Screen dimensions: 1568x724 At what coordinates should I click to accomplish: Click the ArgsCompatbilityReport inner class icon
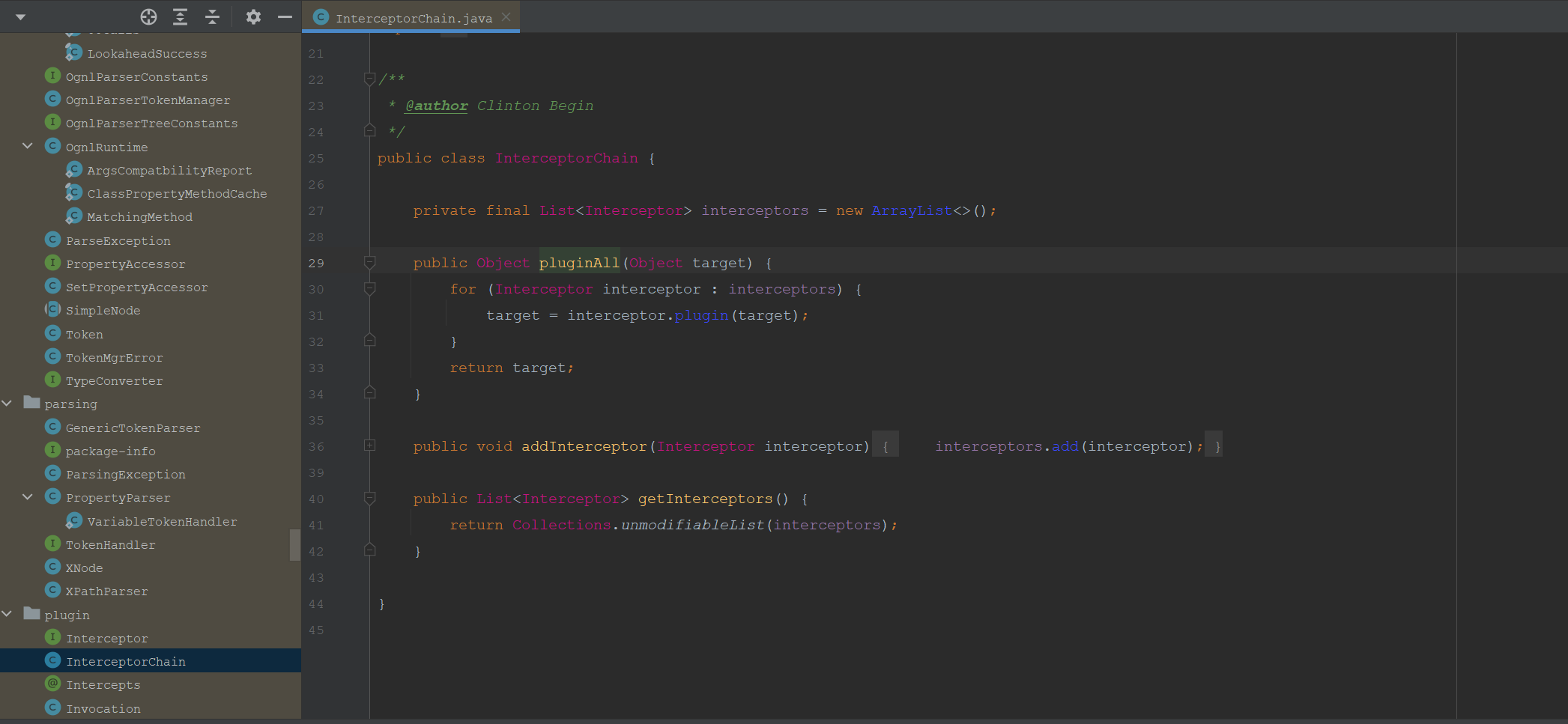(73, 169)
